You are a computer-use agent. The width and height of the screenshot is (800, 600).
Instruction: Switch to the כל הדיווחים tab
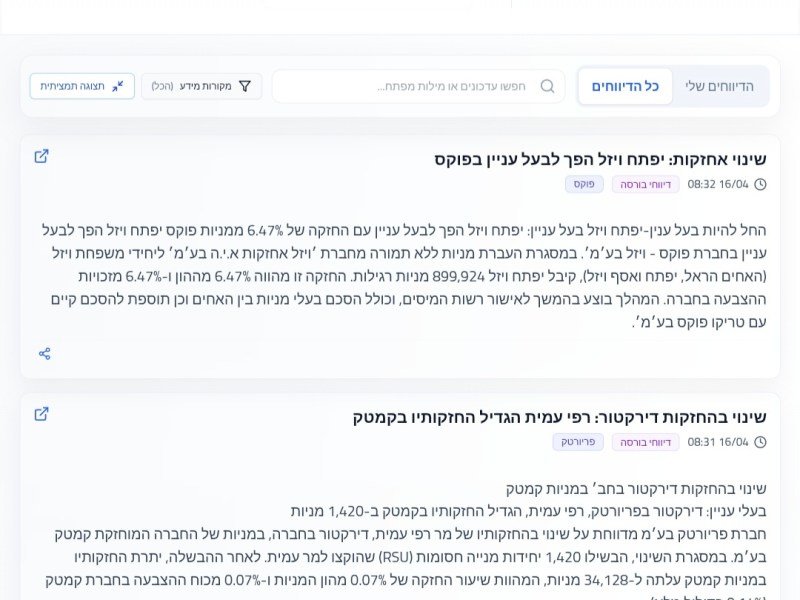(624, 86)
